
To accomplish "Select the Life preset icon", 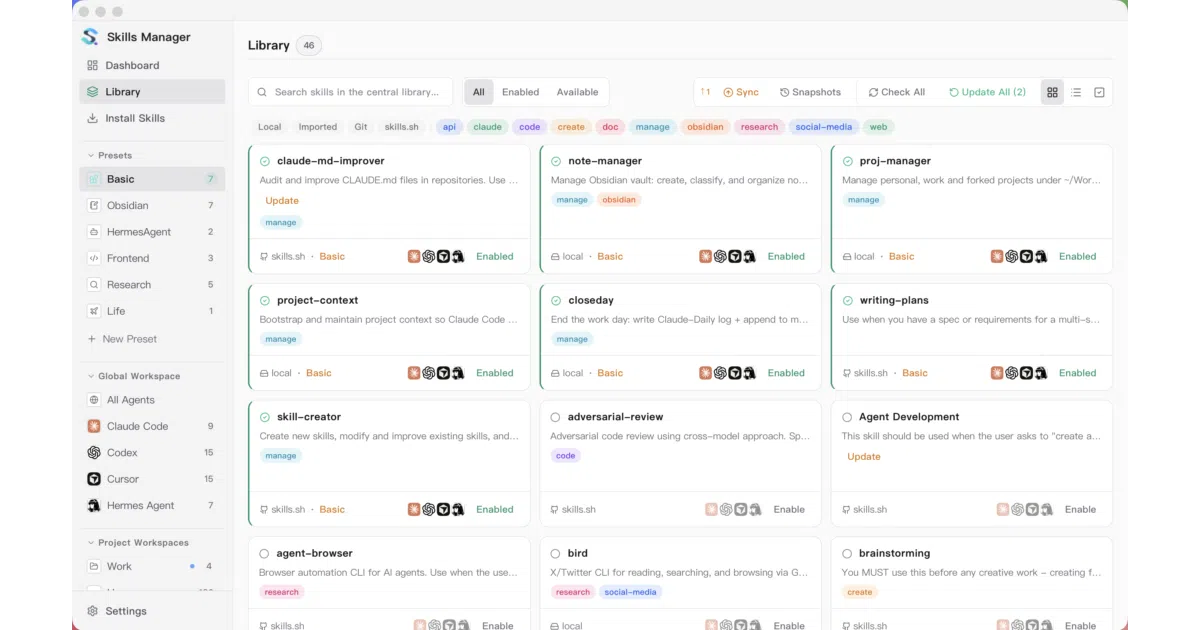I will click(94, 311).
